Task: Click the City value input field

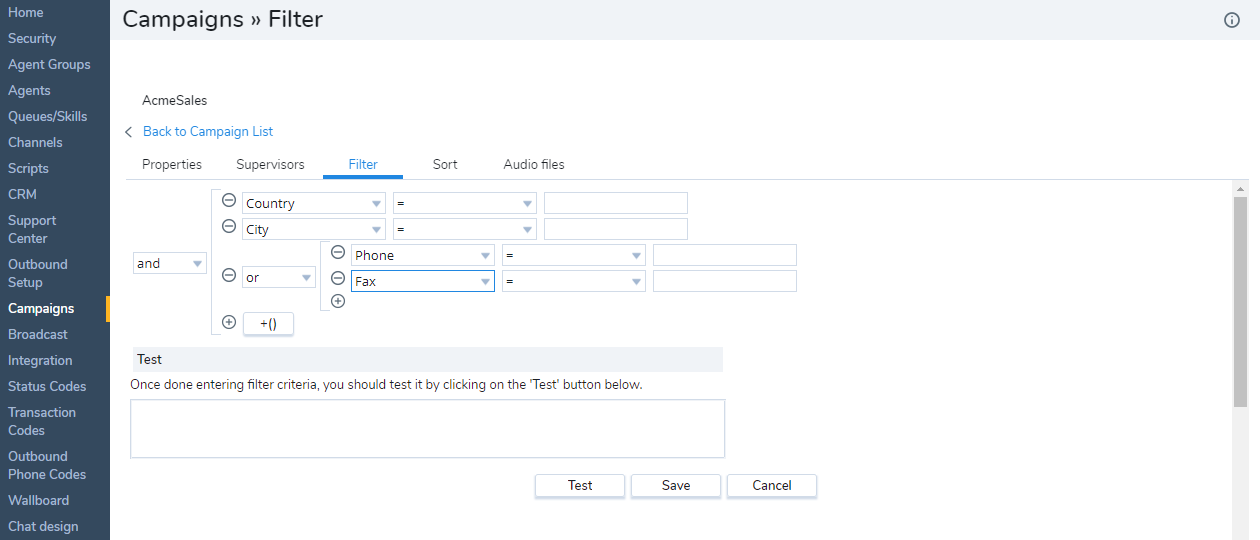Action: [616, 229]
